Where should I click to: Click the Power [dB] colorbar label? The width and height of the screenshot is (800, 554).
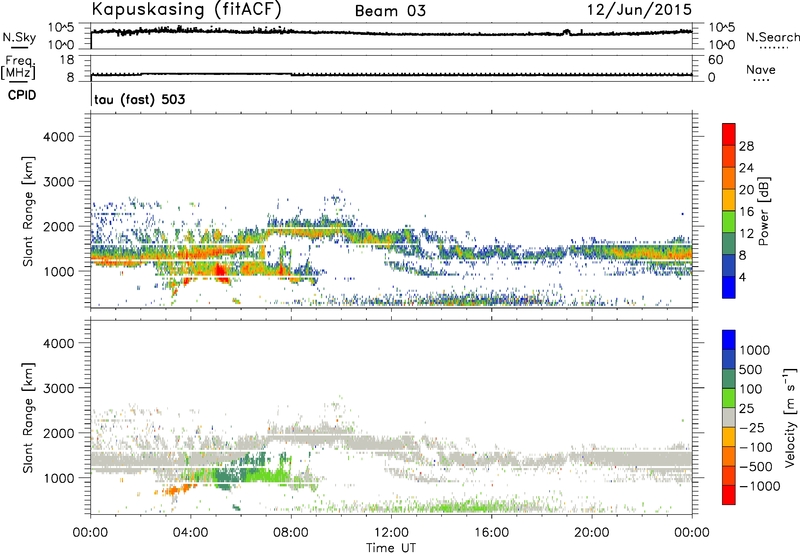[x=763, y=211]
